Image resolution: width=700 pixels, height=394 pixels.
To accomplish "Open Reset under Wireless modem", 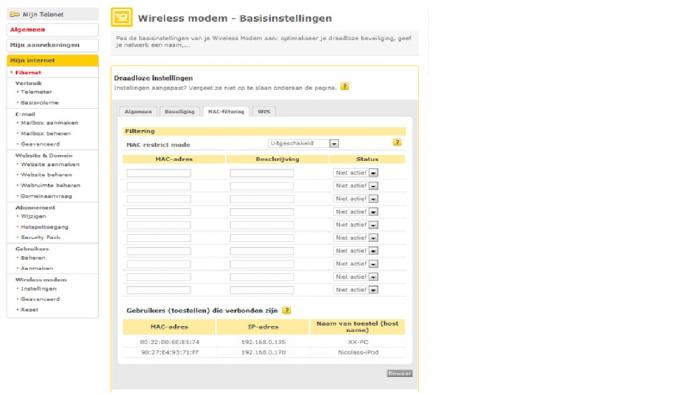I will 29,310.
